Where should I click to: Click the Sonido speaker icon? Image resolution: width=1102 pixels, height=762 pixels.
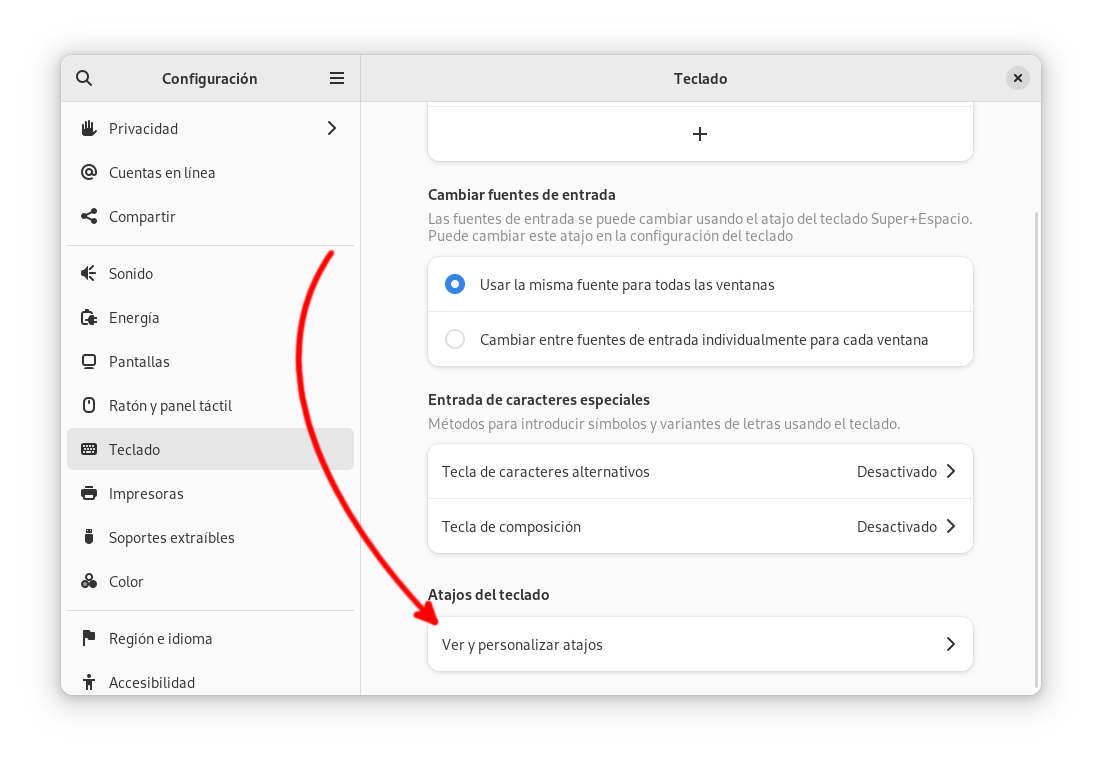click(x=89, y=273)
